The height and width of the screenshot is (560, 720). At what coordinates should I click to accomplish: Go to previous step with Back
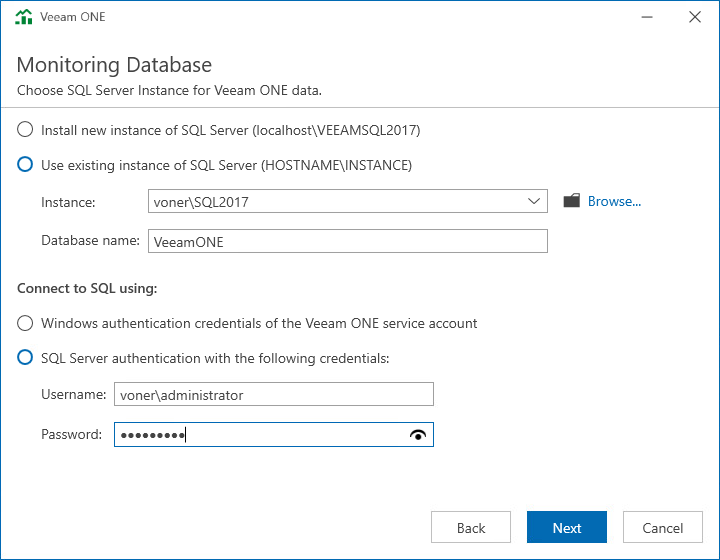[471, 527]
